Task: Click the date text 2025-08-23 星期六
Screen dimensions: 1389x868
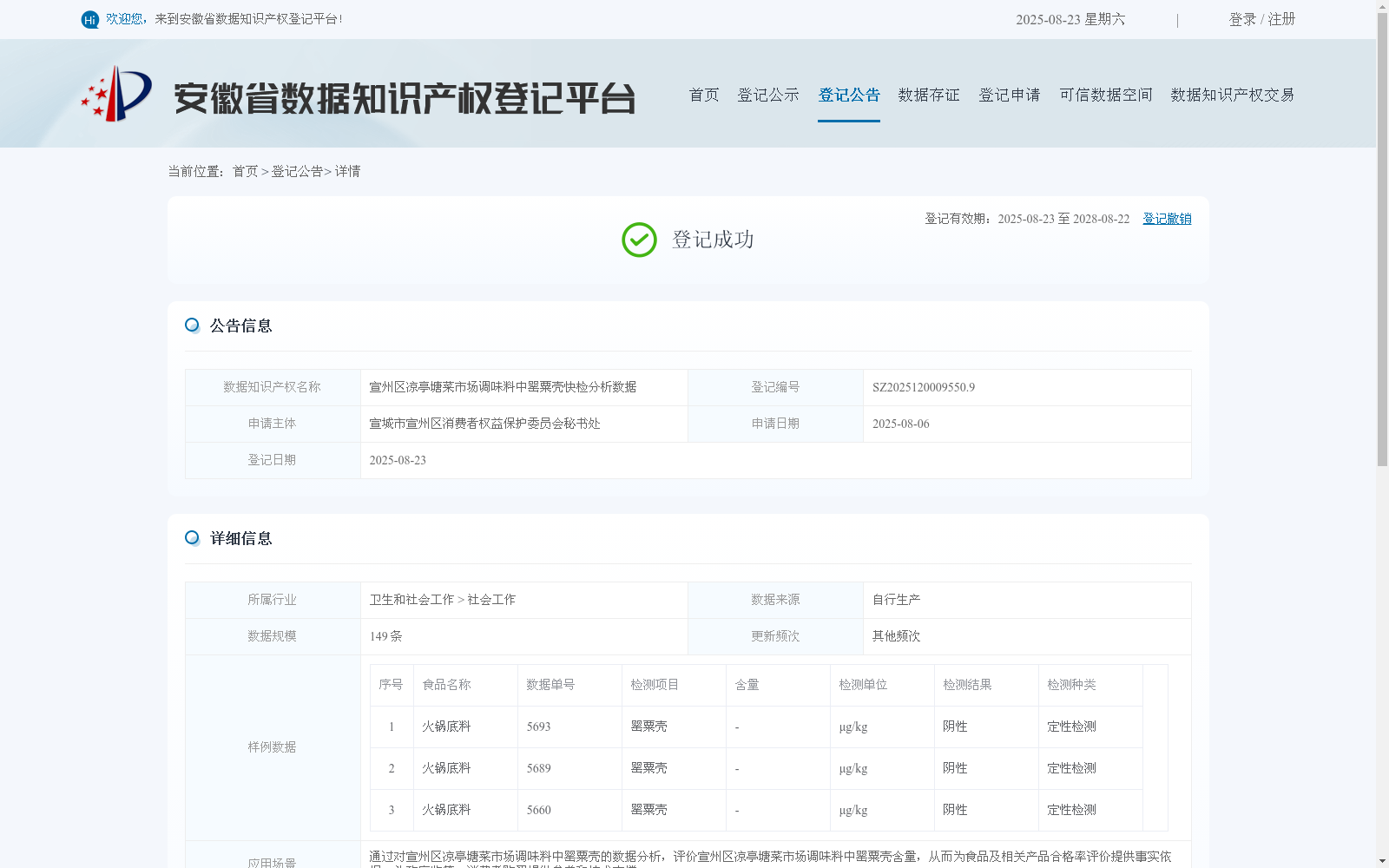Action: point(1070,19)
